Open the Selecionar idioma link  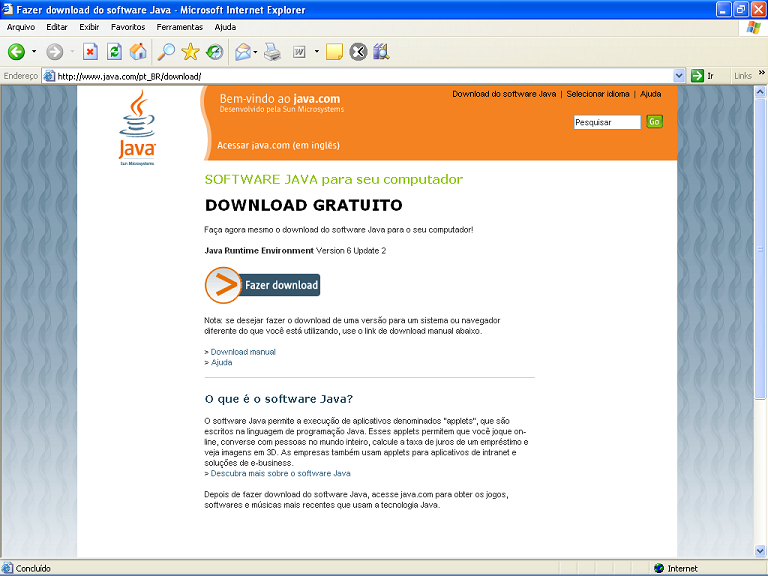(x=598, y=94)
